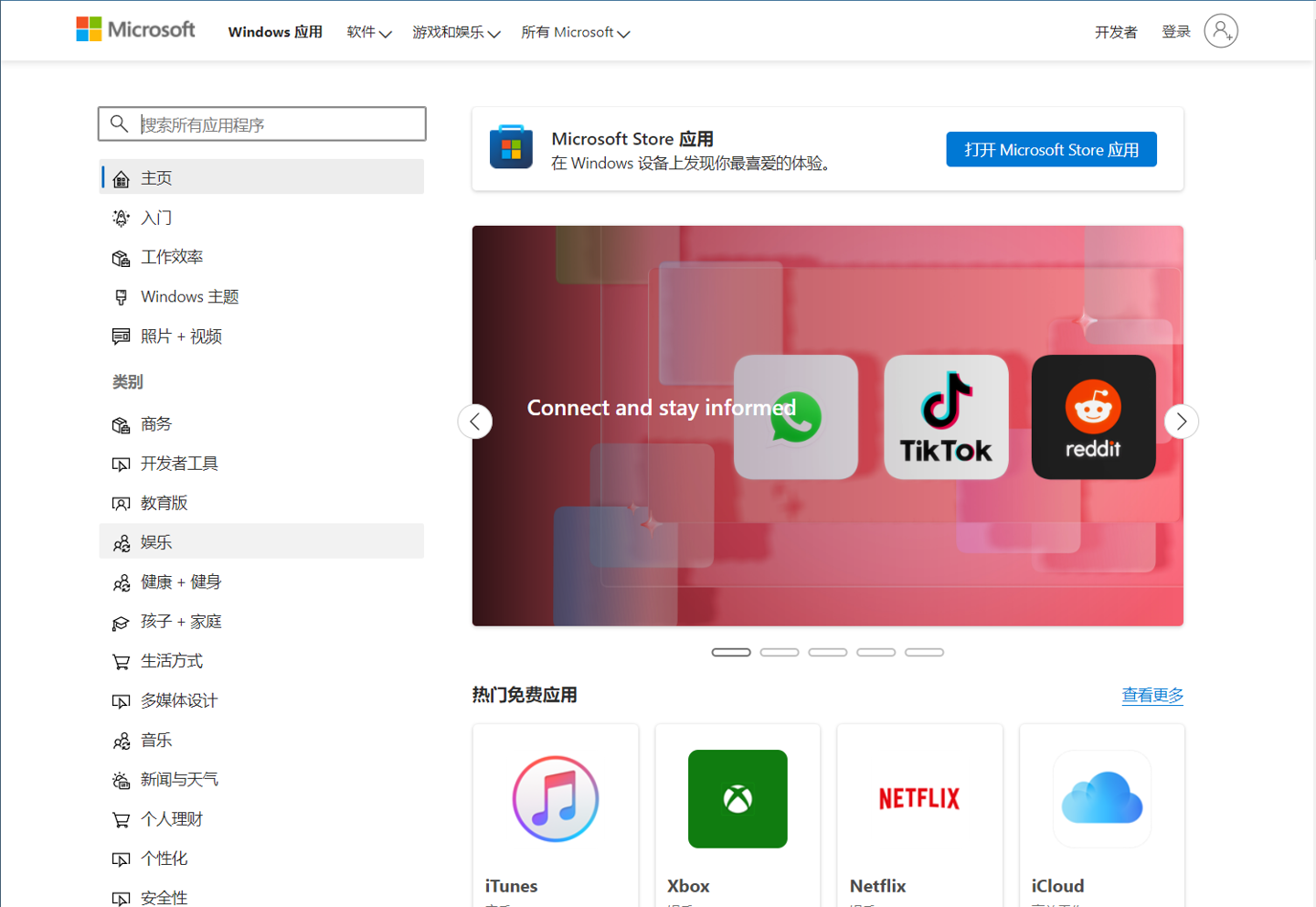This screenshot has height=907, width=1316.
Task: Open the 所有 Microsoft dropdown
Action: 575,32
